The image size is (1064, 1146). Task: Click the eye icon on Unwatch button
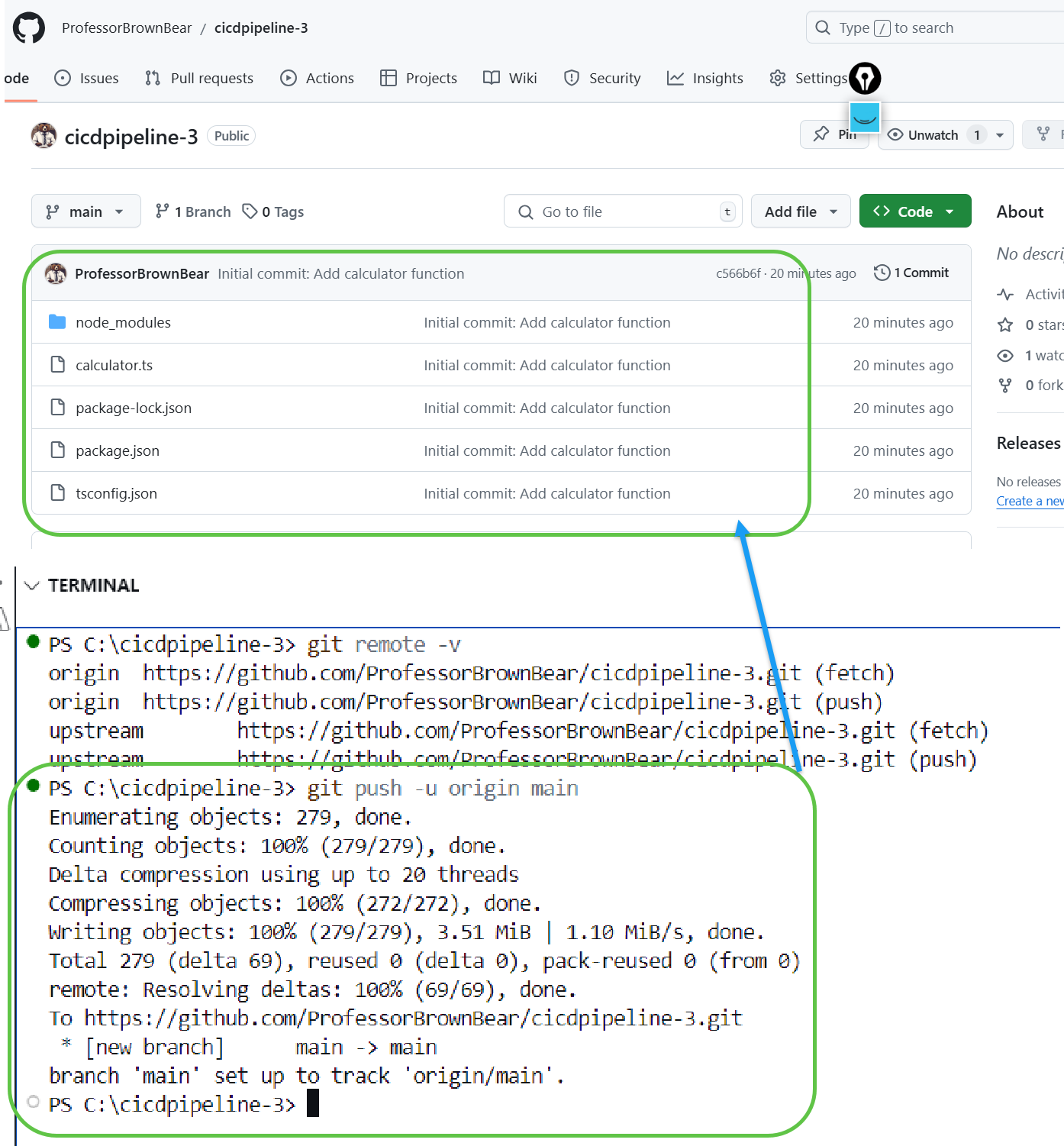coord(895,134)
